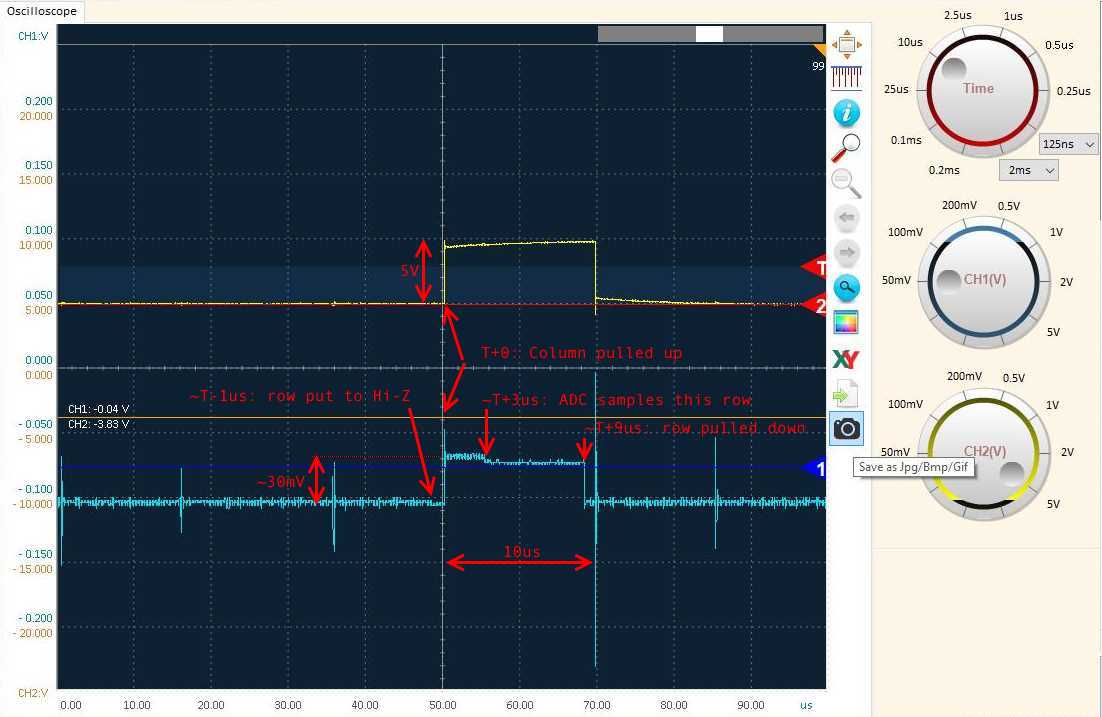Viewport: 1102px width, 717px height.
Task: Click the red channel 2 zero marker
Action: (815, 305)
